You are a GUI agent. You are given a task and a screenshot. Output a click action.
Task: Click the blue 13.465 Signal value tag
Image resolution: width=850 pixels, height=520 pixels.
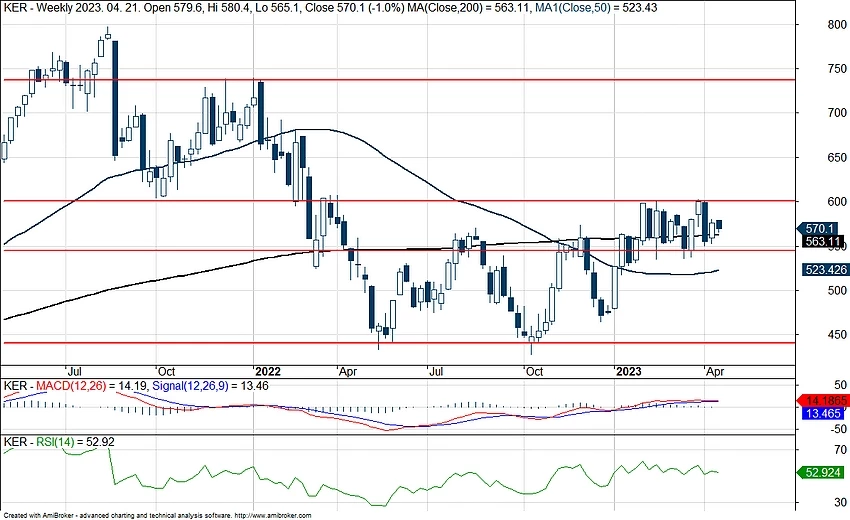click(824, 411)
